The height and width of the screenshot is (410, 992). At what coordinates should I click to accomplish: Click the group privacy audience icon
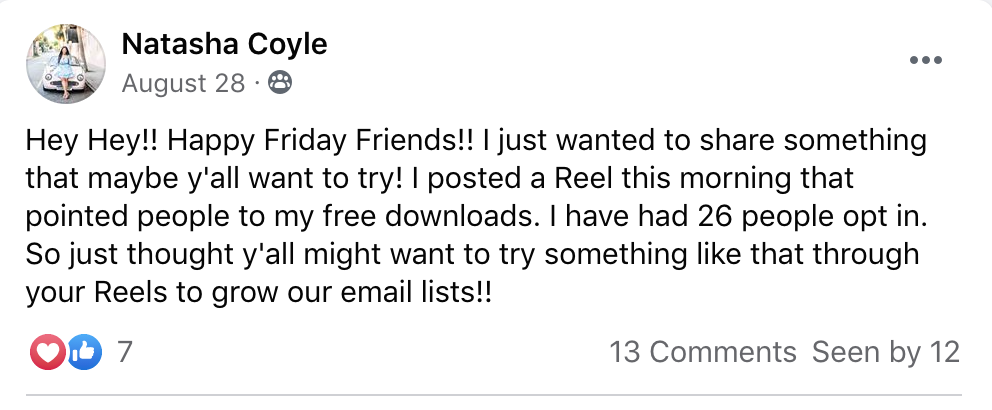(280, 83)
